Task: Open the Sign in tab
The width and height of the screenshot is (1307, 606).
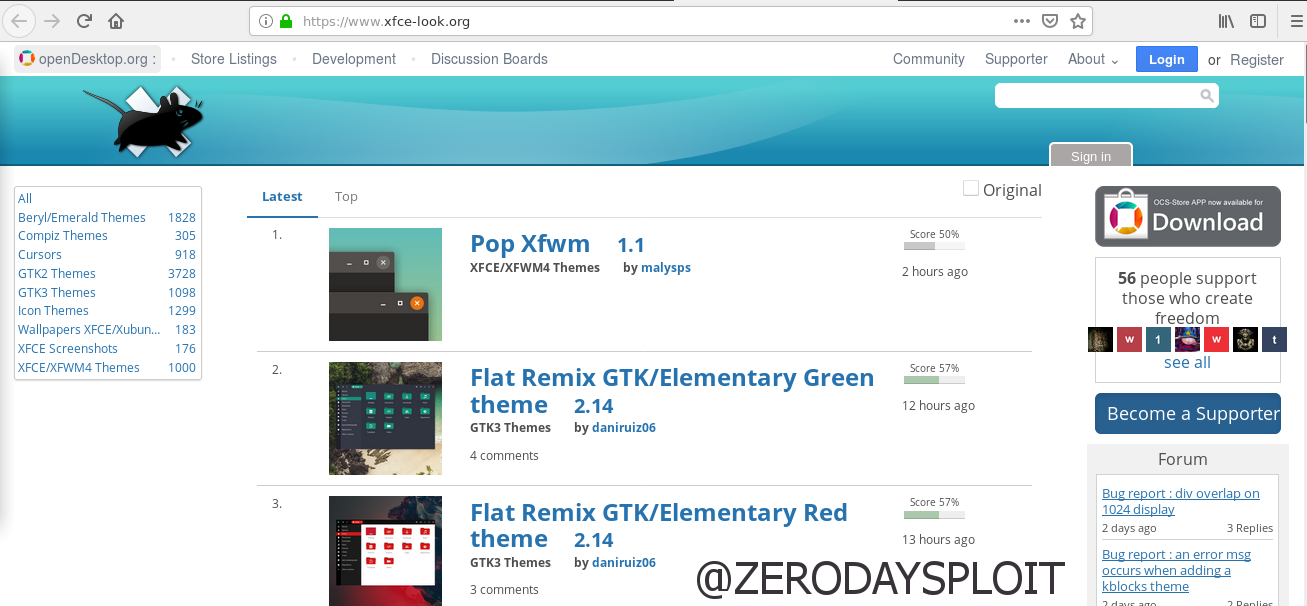Action: coord(1091,155)
